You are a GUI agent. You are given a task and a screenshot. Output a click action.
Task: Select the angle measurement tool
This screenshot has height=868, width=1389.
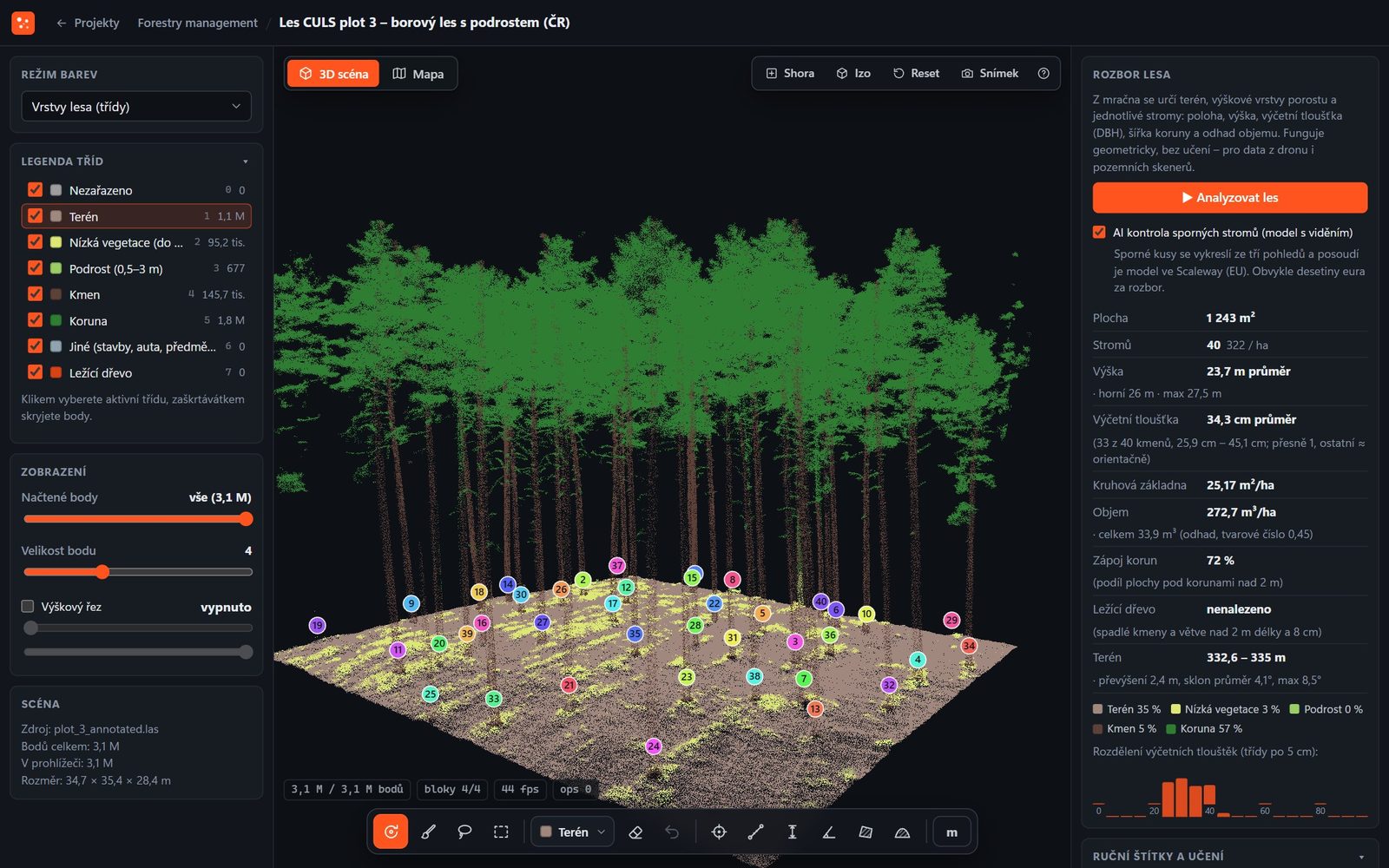pos(829,832)
